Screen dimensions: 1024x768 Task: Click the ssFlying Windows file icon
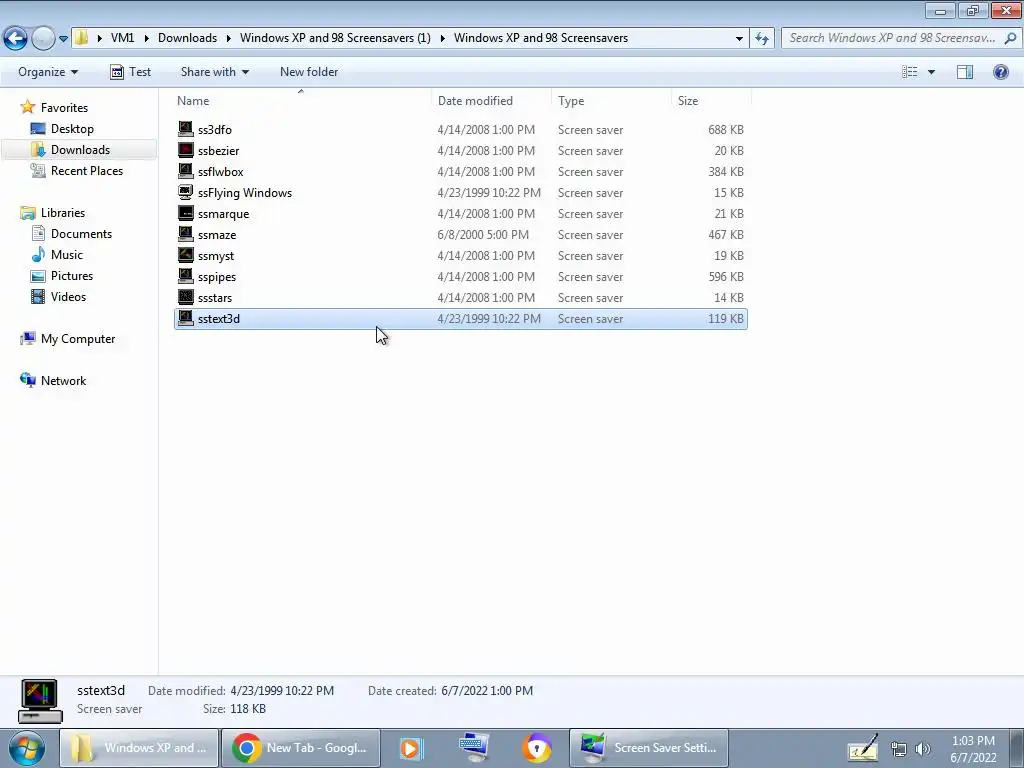coord(186,192)
